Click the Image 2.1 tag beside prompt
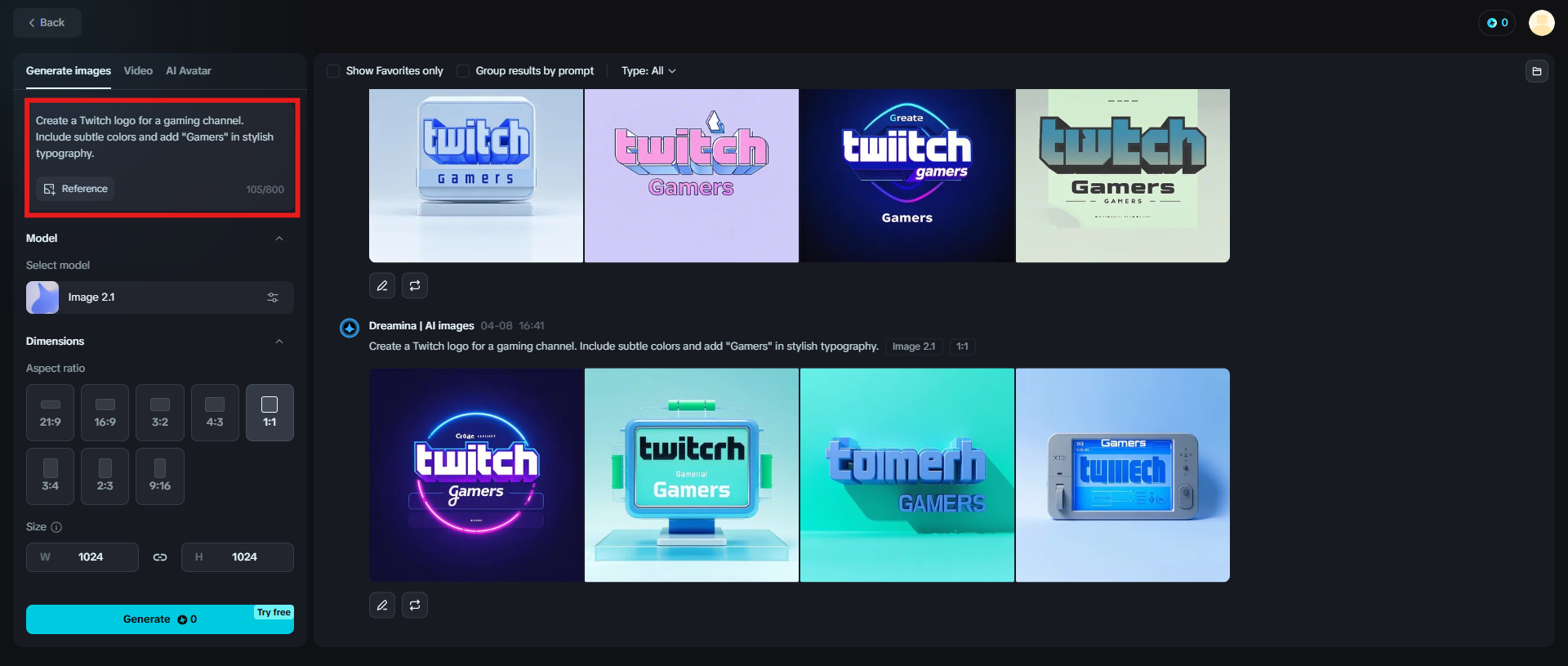Screen dimensions: 1568x666 pos(914,346)
